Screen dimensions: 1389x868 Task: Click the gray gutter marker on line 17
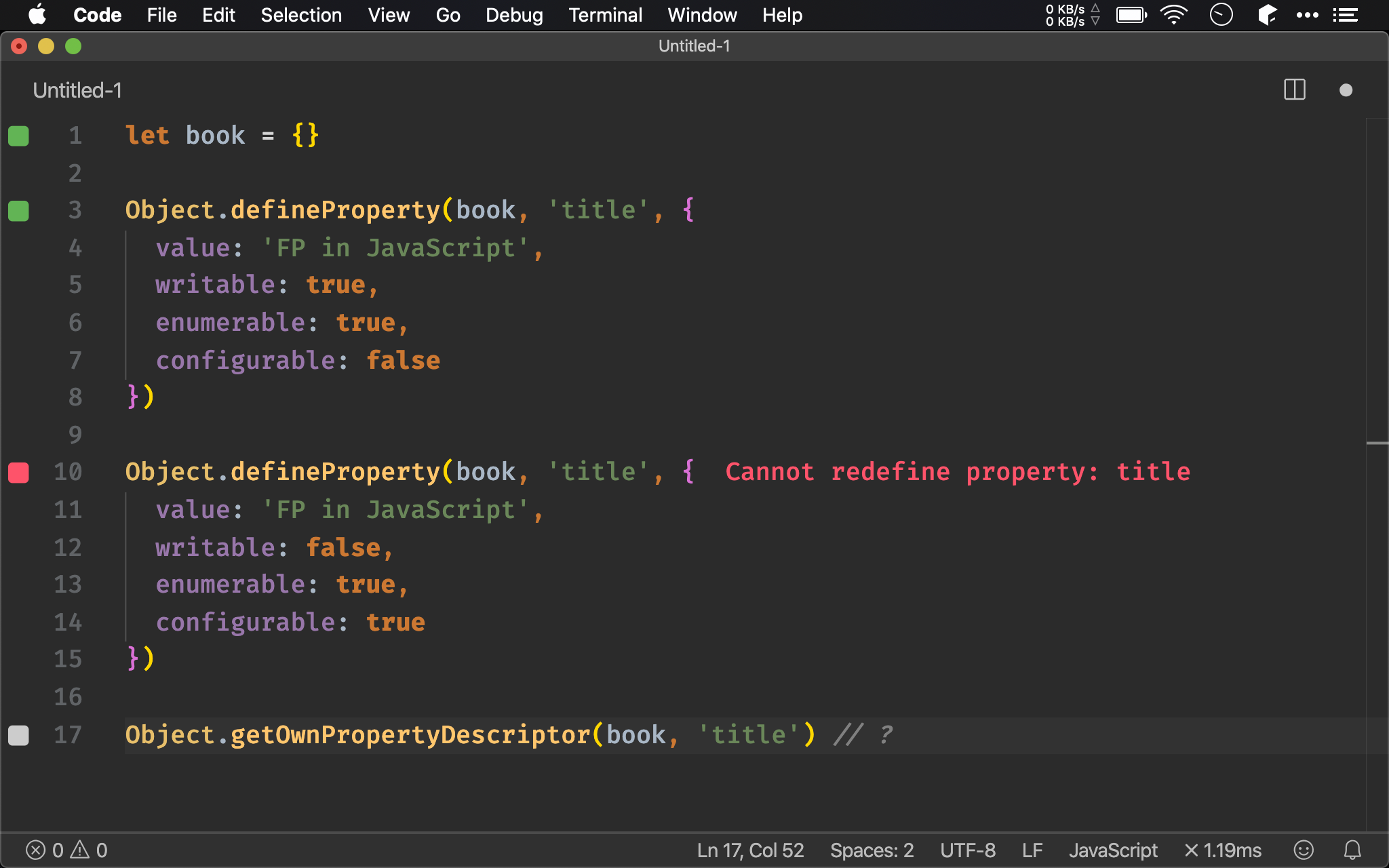coord(18,736)
